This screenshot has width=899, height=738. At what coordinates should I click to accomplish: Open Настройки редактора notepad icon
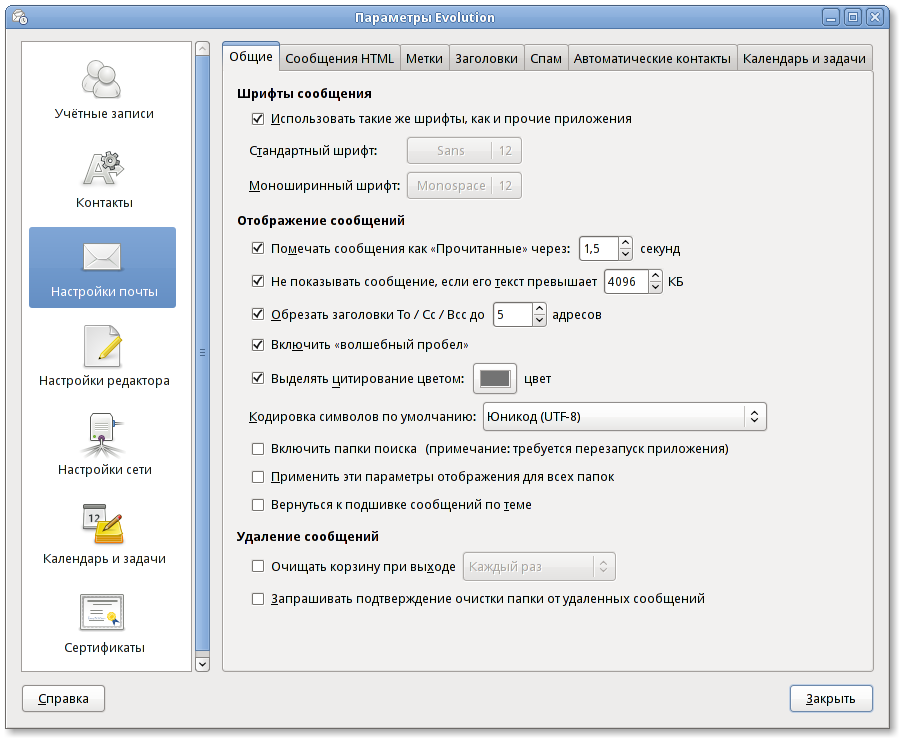pos(104,346)
